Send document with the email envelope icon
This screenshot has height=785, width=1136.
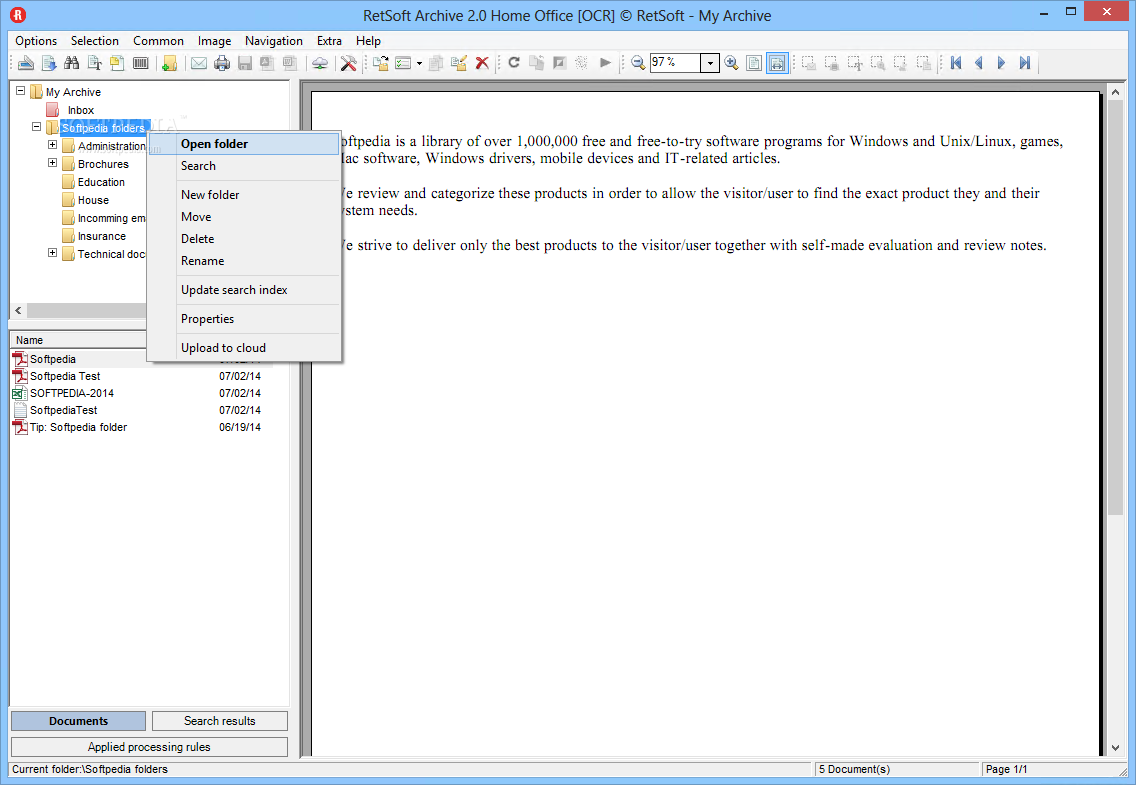pyautogui.click(x=199, y=63)
